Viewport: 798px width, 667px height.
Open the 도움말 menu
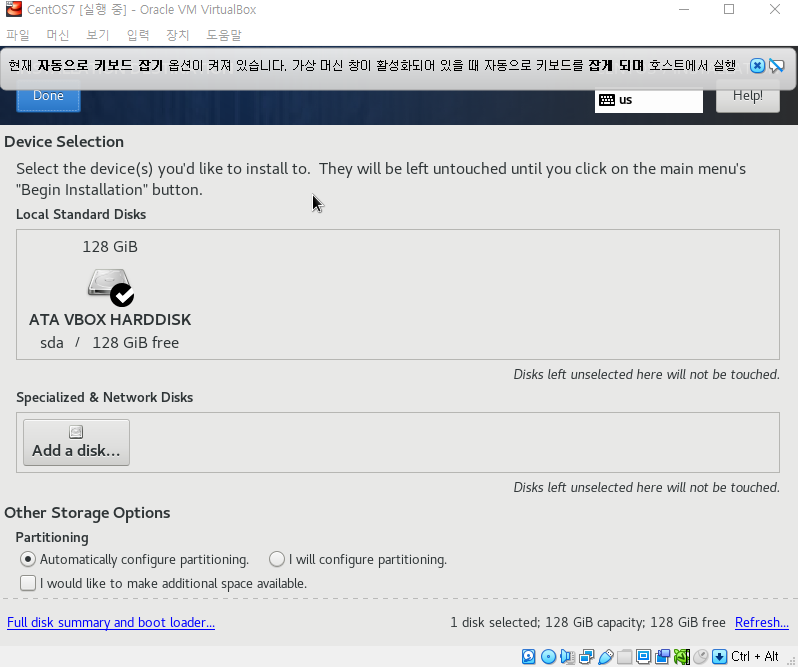click(223, 35)
